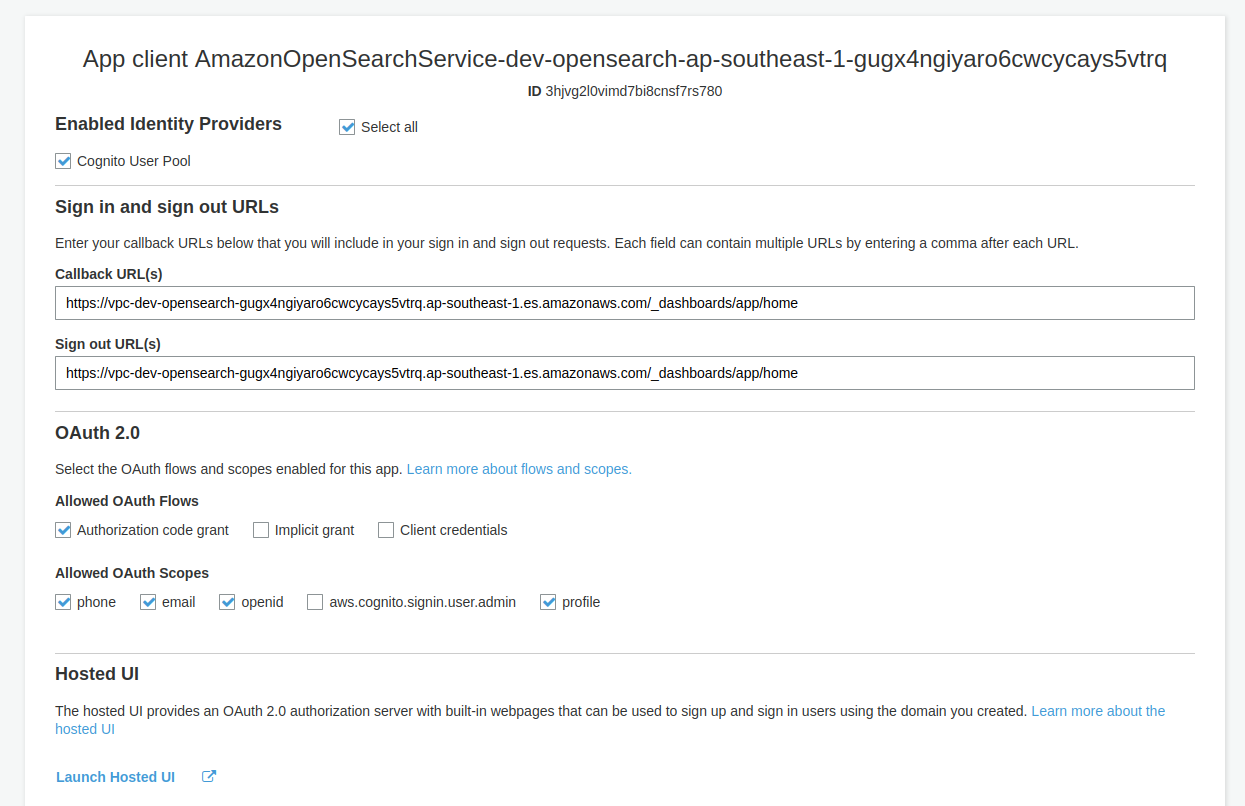Click the Sign in and sign out URLs heading
The image size is (1245, 806).
(x=167, y=207)
